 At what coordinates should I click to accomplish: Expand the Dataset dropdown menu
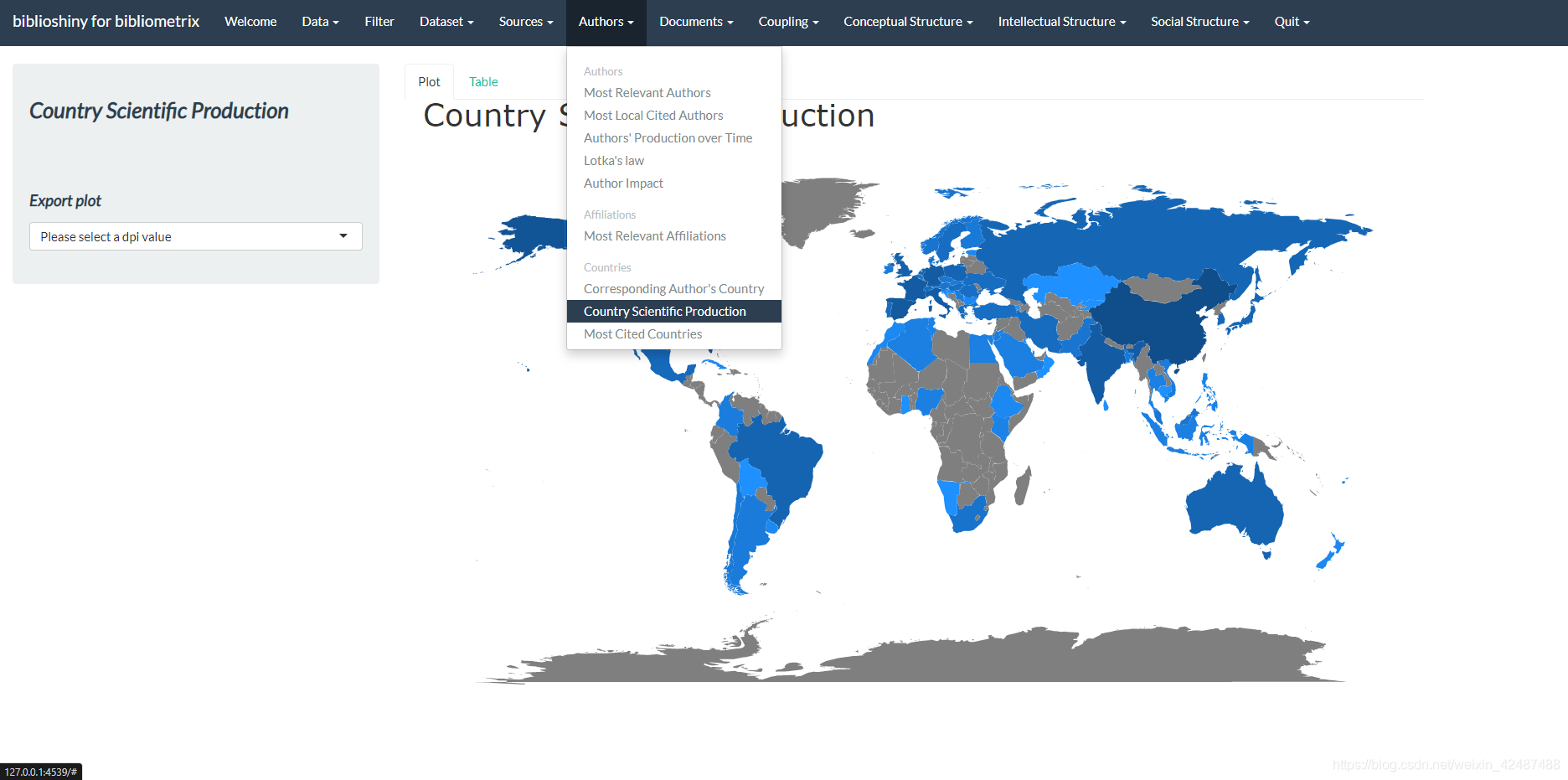point(446,22)
